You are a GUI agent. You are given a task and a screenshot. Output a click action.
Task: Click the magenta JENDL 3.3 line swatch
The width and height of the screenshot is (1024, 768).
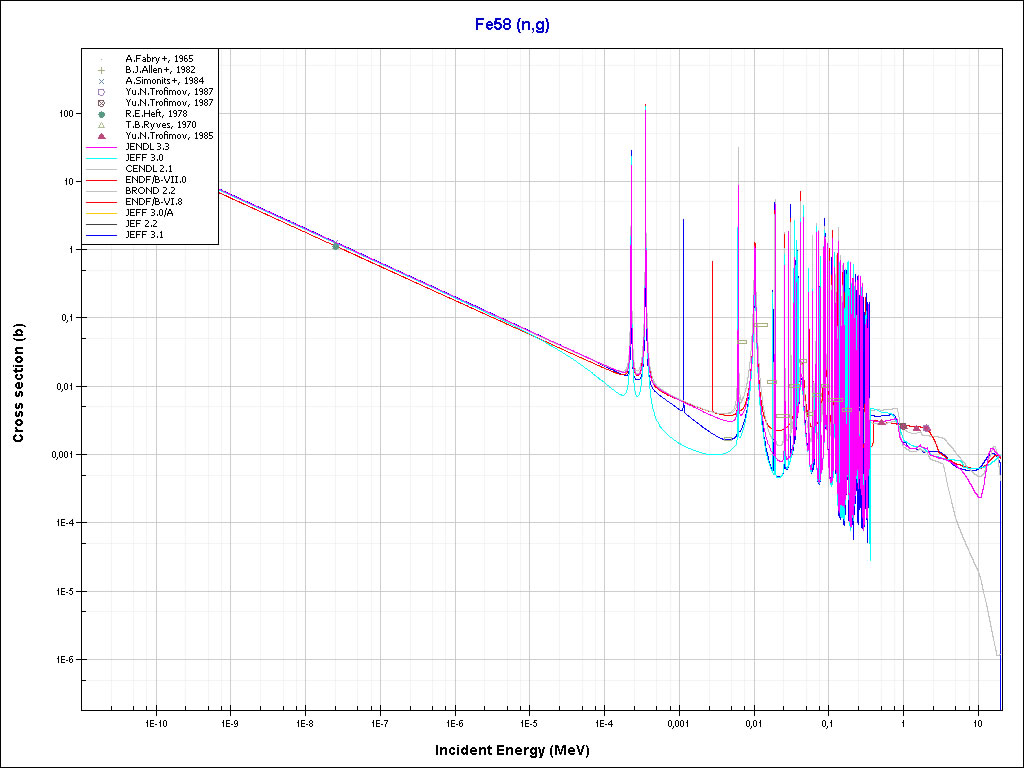coord(102,147)
